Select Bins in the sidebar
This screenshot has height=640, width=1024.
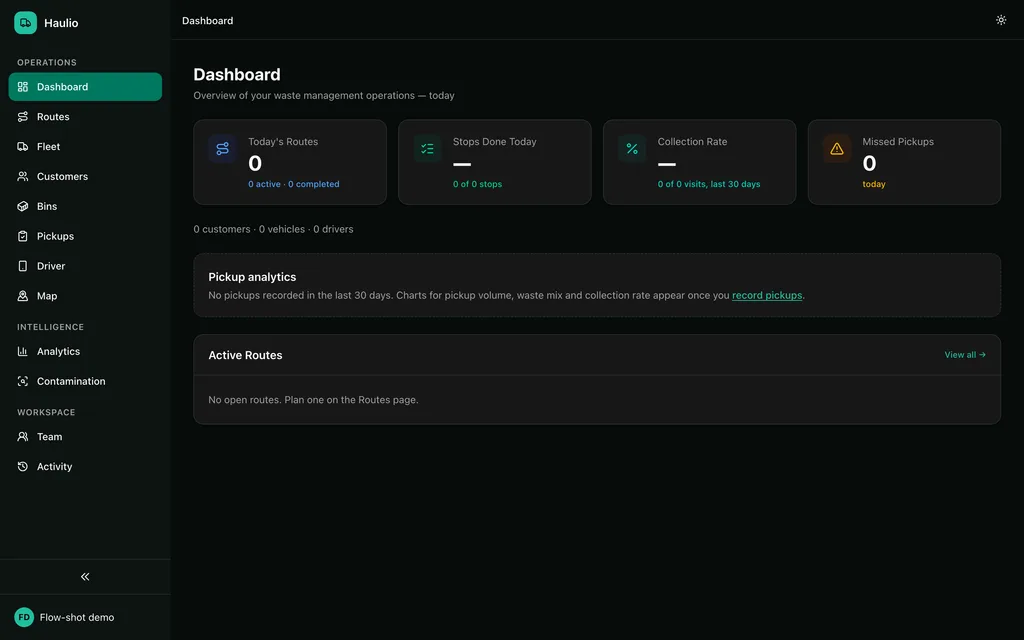click(85, 206)
